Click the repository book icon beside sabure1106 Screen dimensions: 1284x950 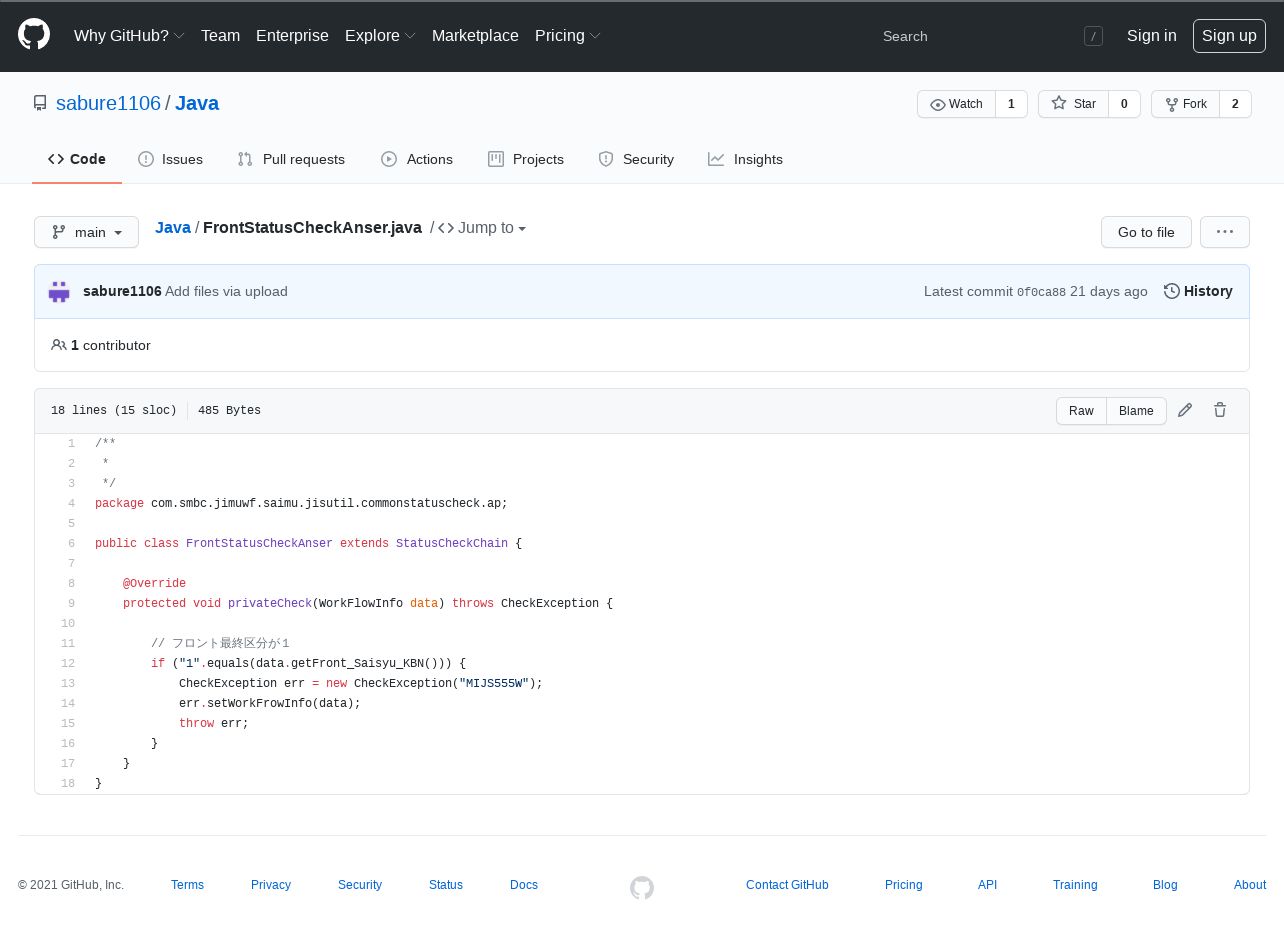(x=40, y=103)
